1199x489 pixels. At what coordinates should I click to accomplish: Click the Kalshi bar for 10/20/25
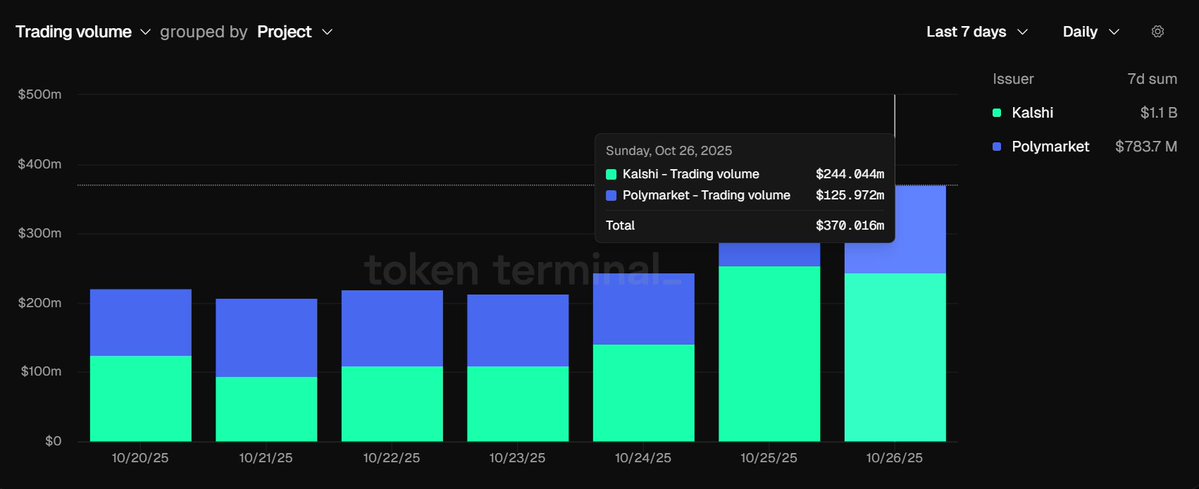coord(141,398)
